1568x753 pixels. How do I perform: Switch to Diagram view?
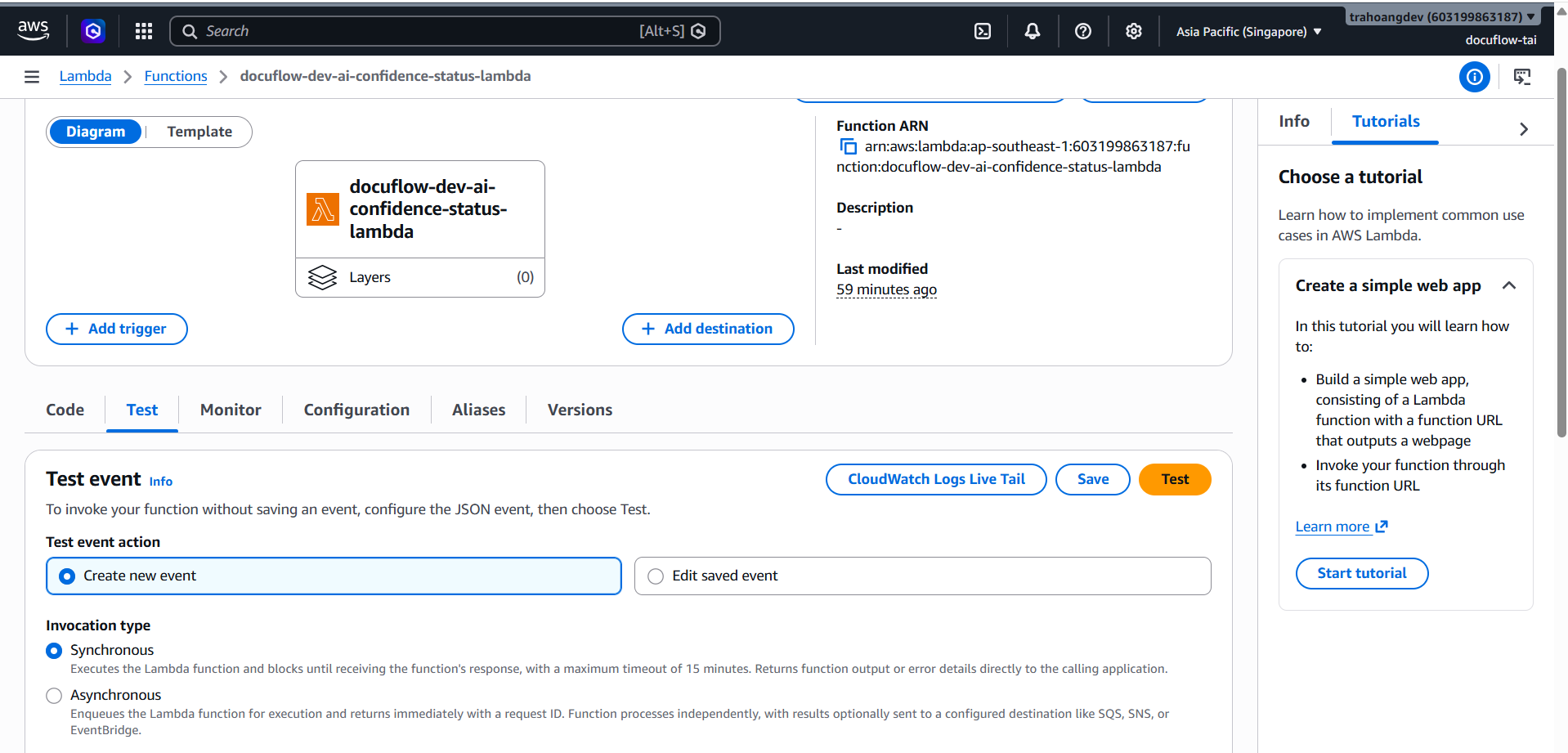96,132
